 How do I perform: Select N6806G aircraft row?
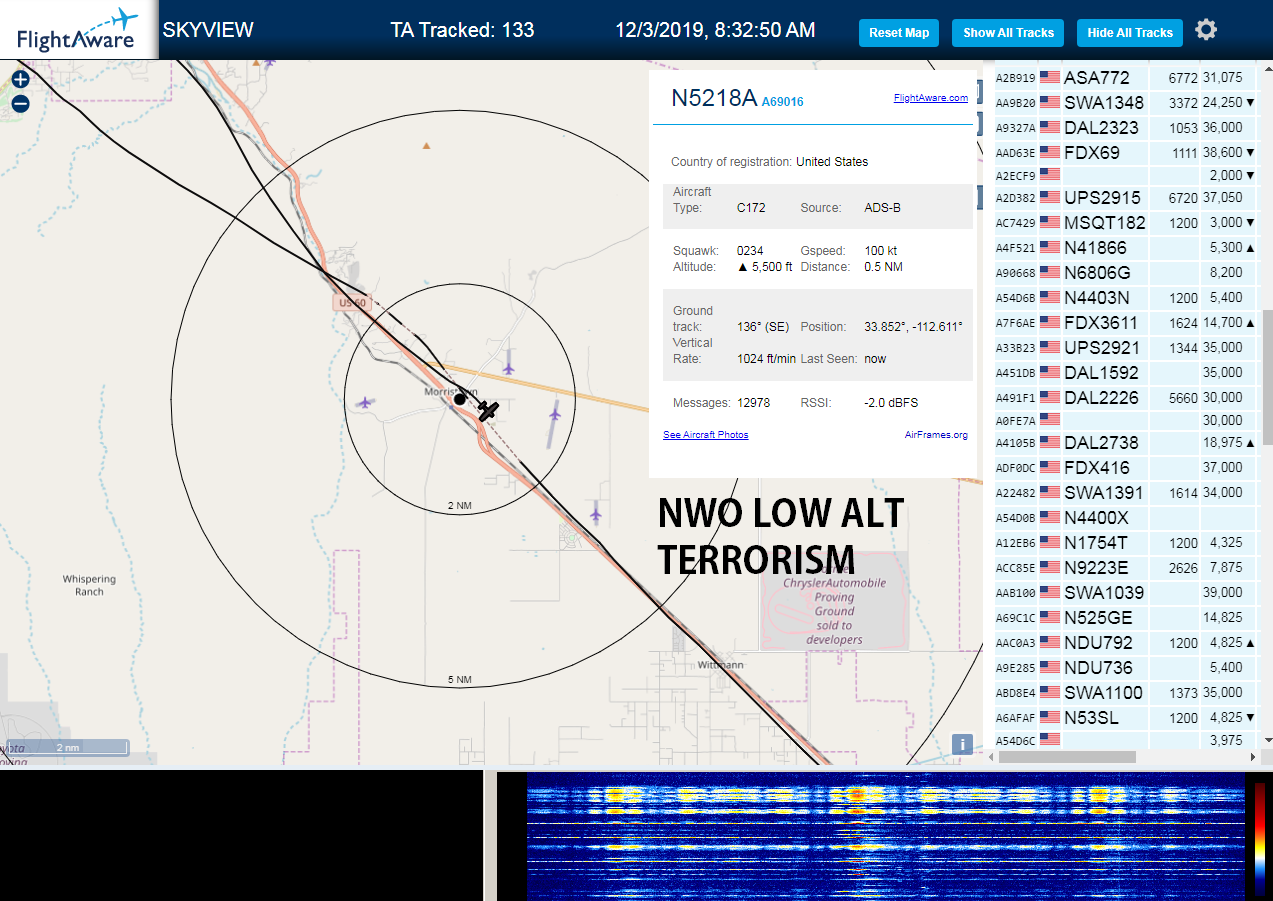click(1126, 272)
